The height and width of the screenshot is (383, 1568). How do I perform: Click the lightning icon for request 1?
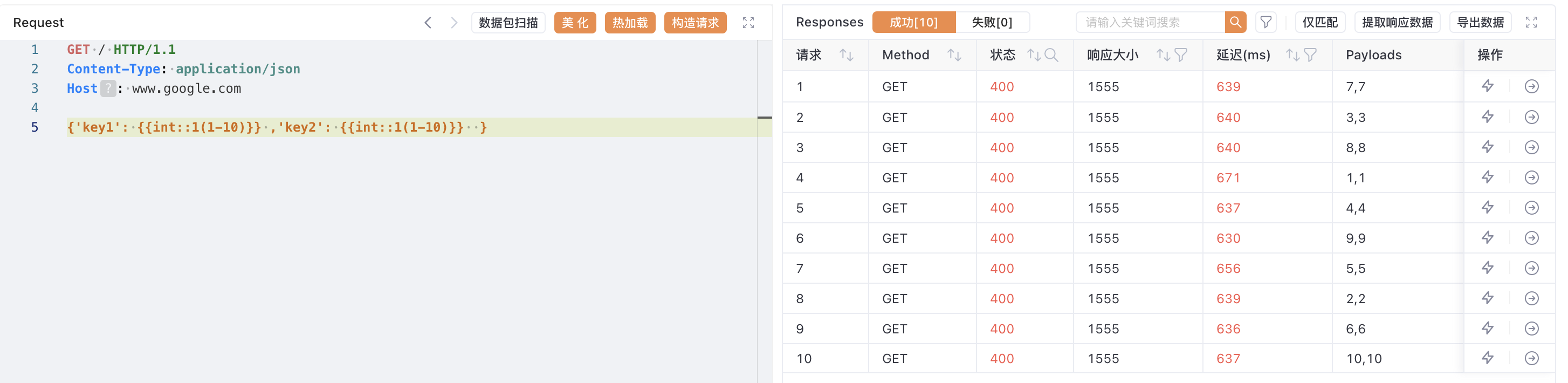coord(1487,86)
